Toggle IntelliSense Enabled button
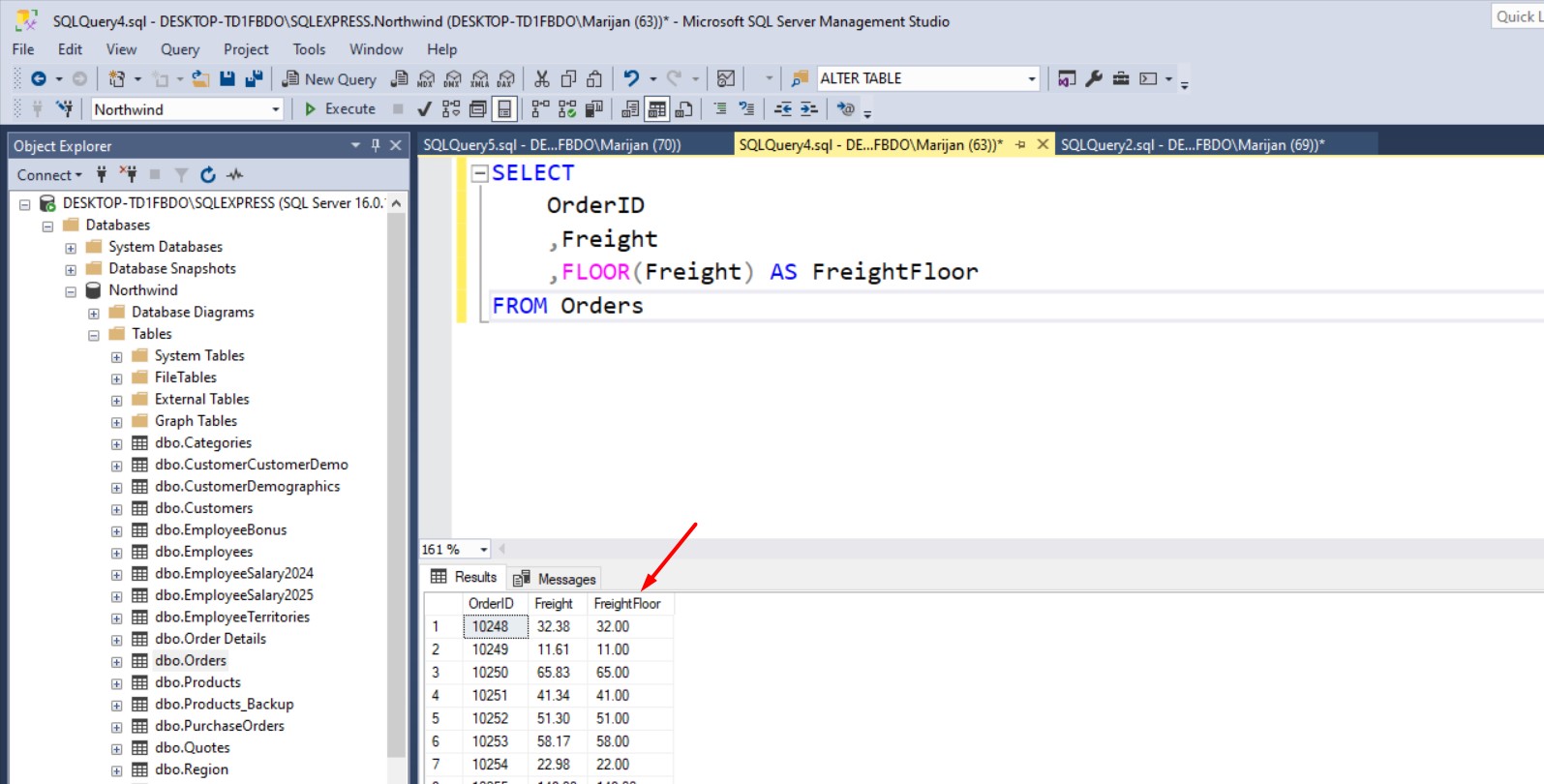 [x=504, y=109]
